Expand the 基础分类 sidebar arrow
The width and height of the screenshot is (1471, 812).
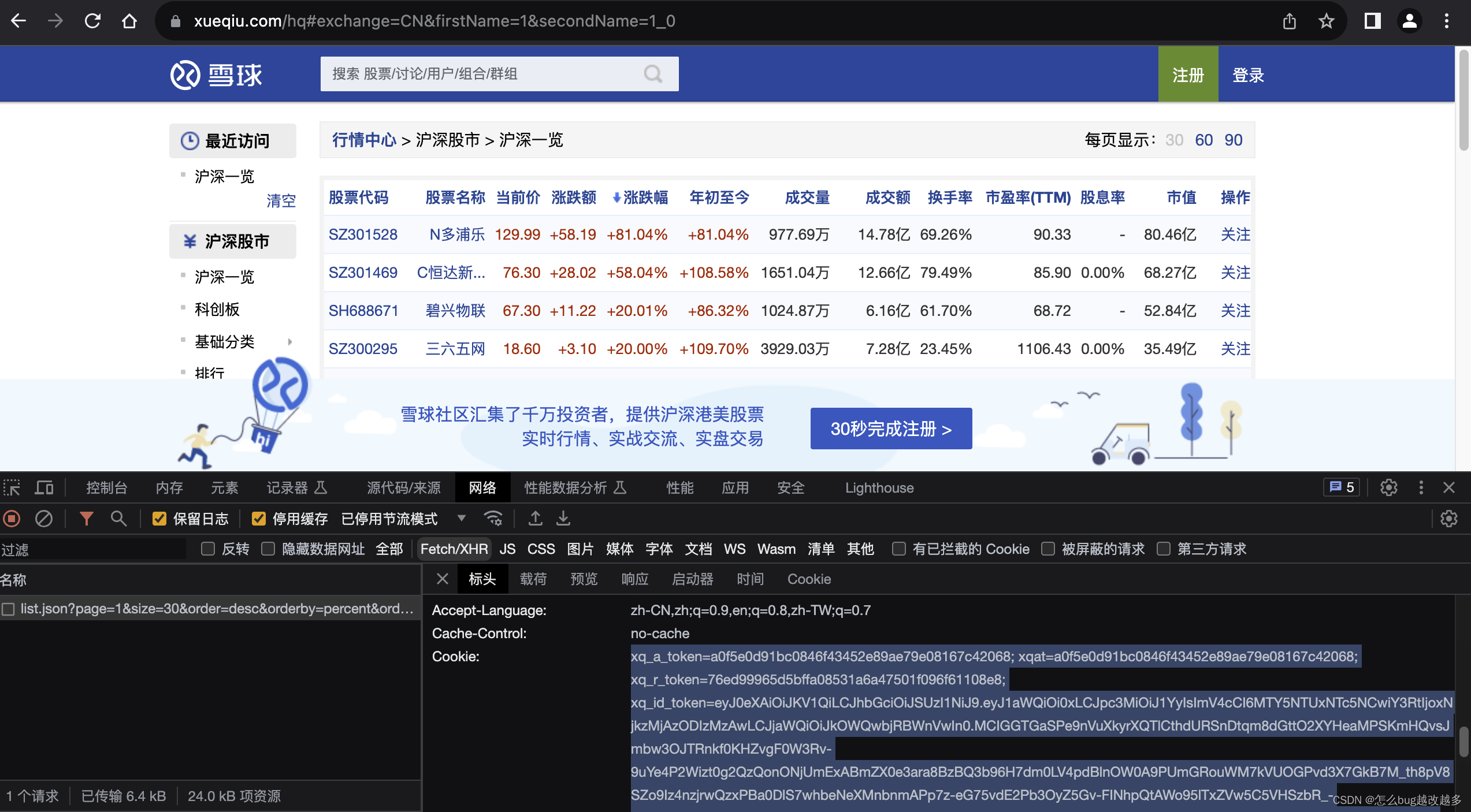289,342
